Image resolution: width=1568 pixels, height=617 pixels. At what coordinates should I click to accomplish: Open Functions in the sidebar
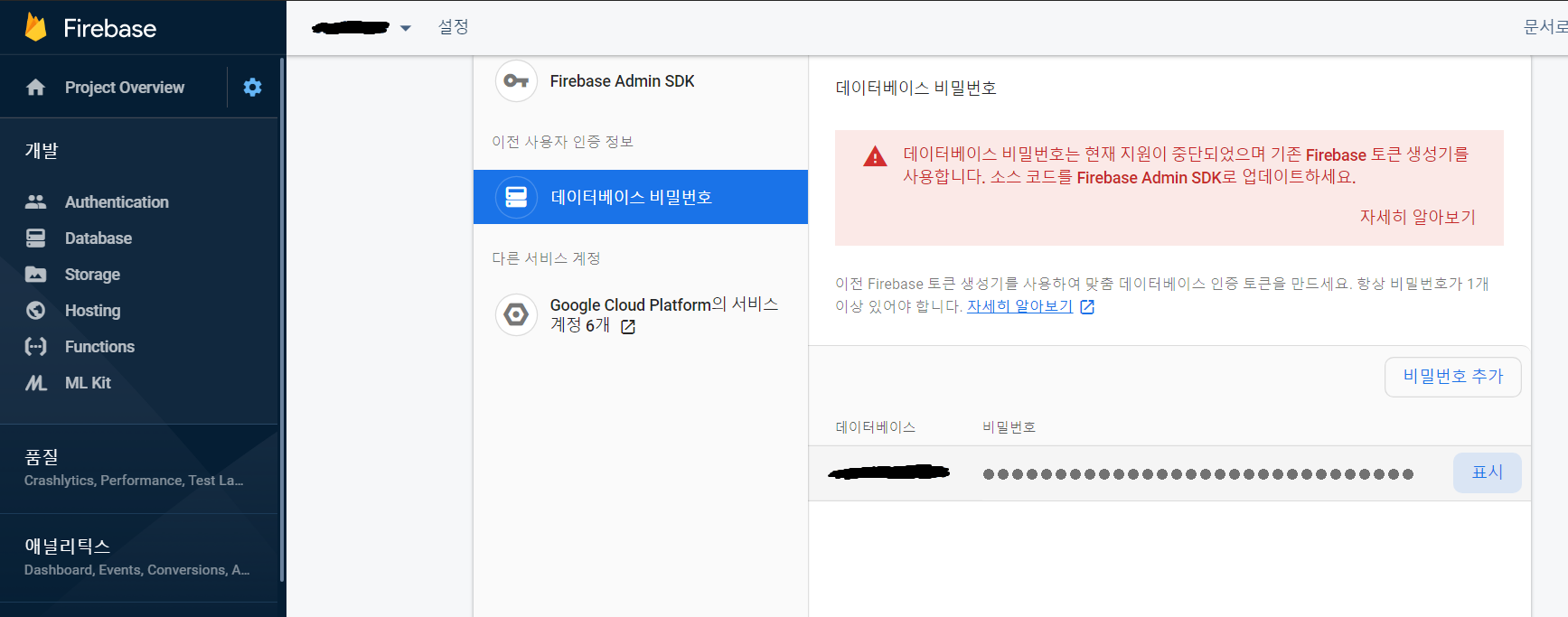click(99, 346)
